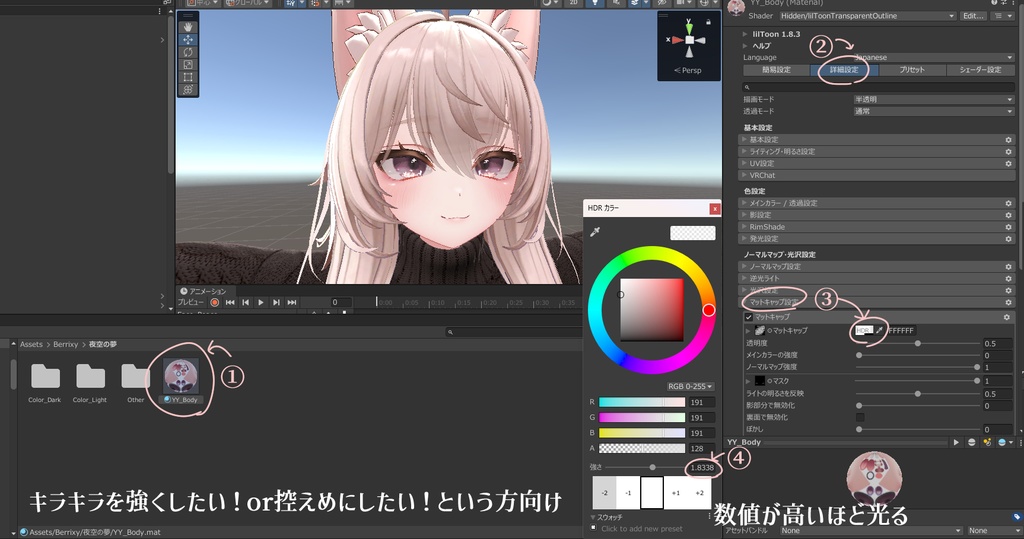Open gear menu for マットキャップ block

click(x=1006, y=317)
